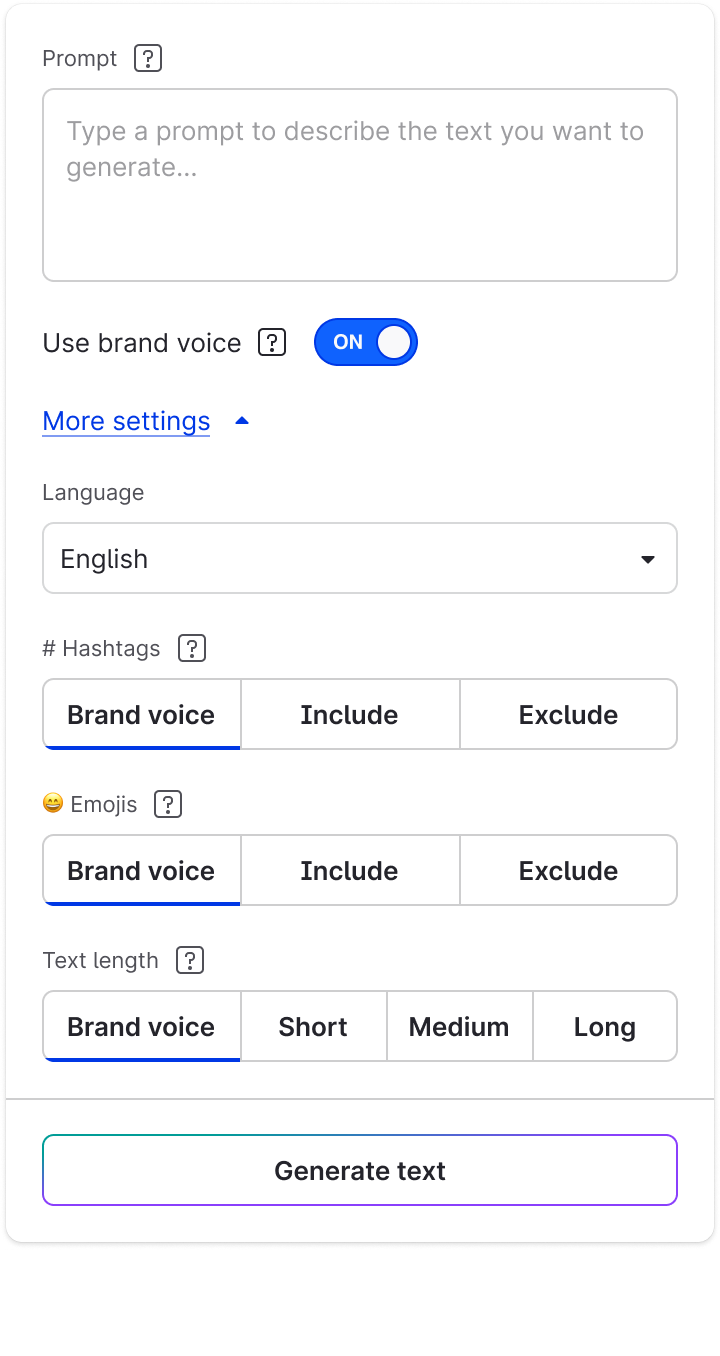Click the help icon beside Prompt

[x=148, y=59]
